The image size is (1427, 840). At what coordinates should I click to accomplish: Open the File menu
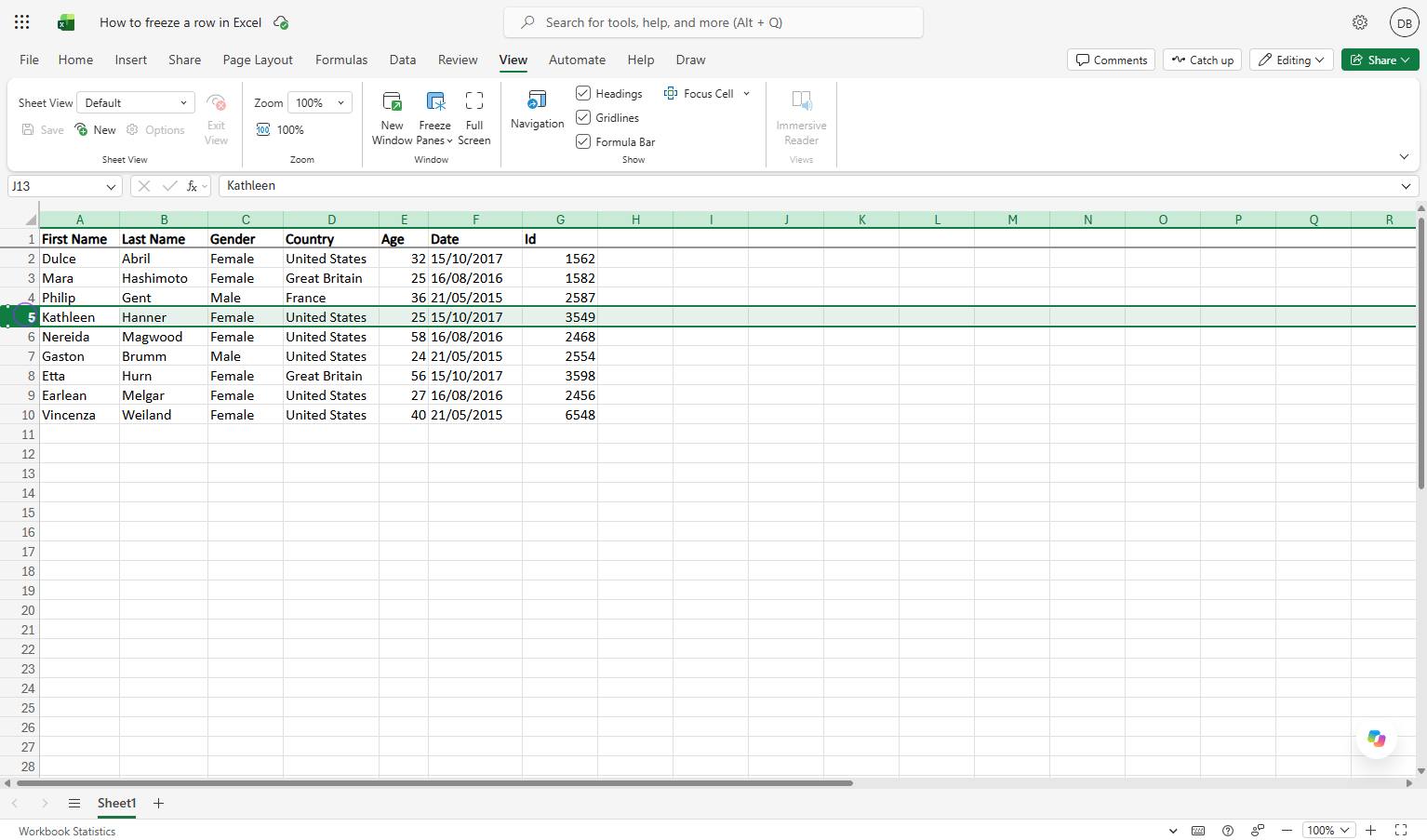(29, 60)
